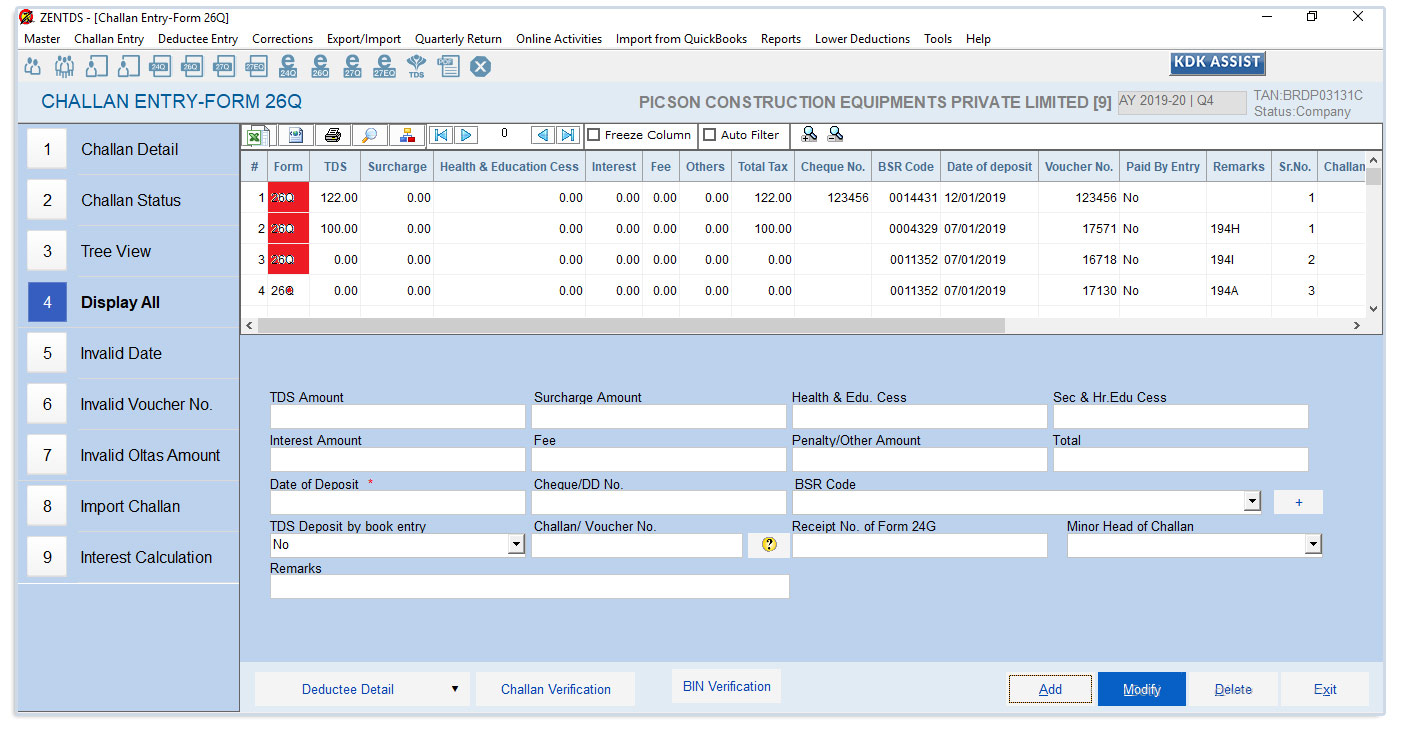1401x729 pixels.
Task: Jump to first record with navigation arrow
Action: coord(441,135)
